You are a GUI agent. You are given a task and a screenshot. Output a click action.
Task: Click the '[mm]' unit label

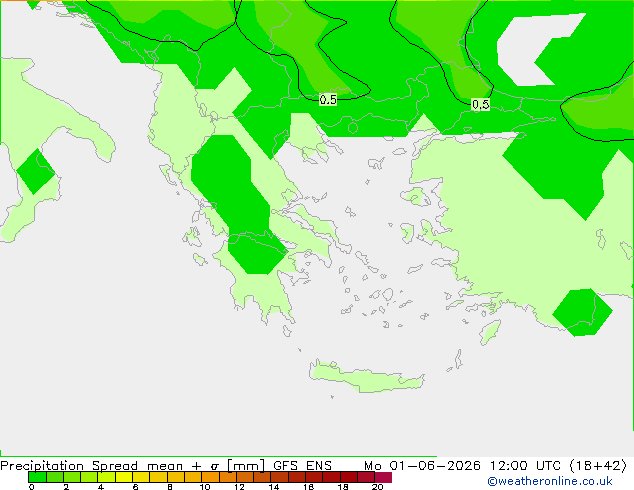click(x=246, y=466)
